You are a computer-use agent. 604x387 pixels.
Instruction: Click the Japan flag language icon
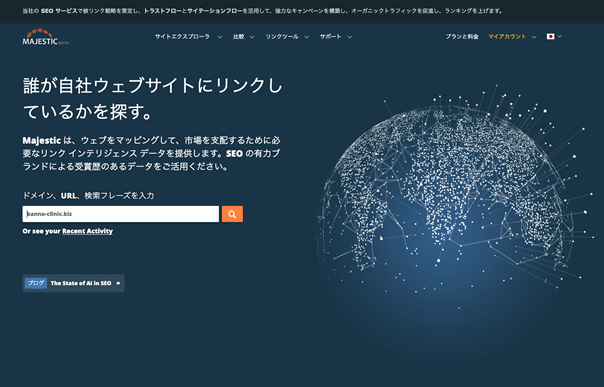(550, 37)
